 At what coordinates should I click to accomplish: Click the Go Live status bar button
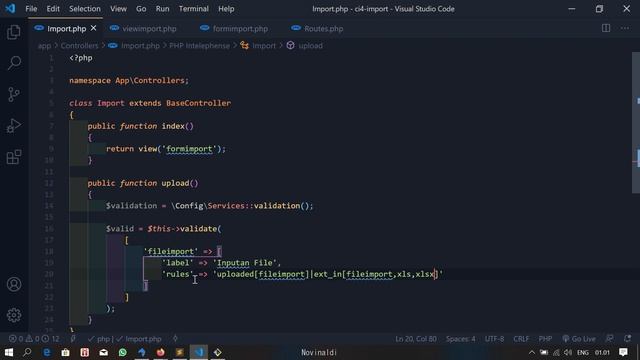click(x=579, y=339)
